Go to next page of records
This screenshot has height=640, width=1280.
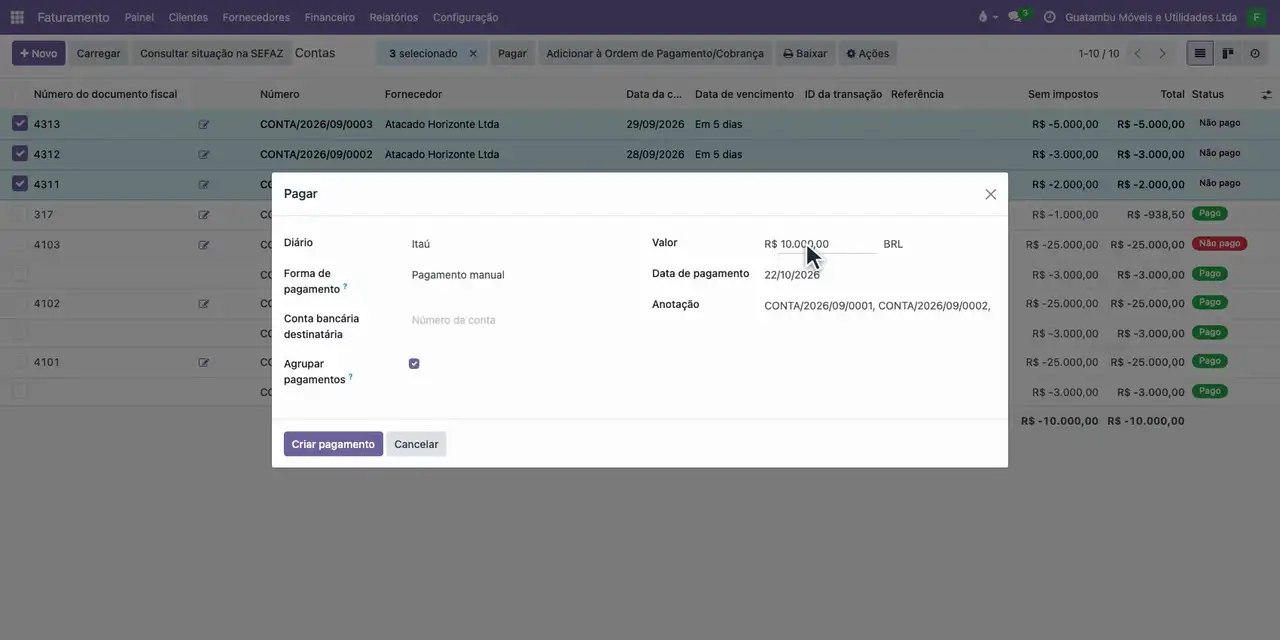point(1162,53)
